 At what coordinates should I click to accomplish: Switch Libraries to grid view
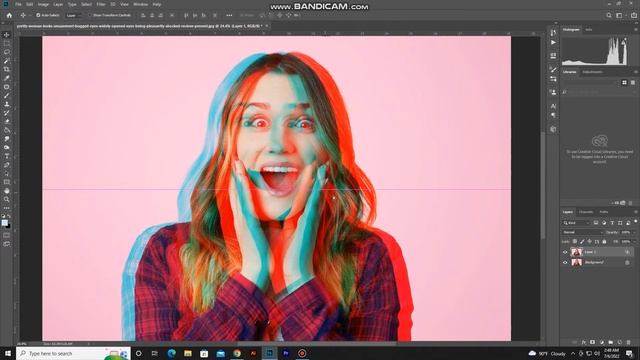[x=624, y=82]
